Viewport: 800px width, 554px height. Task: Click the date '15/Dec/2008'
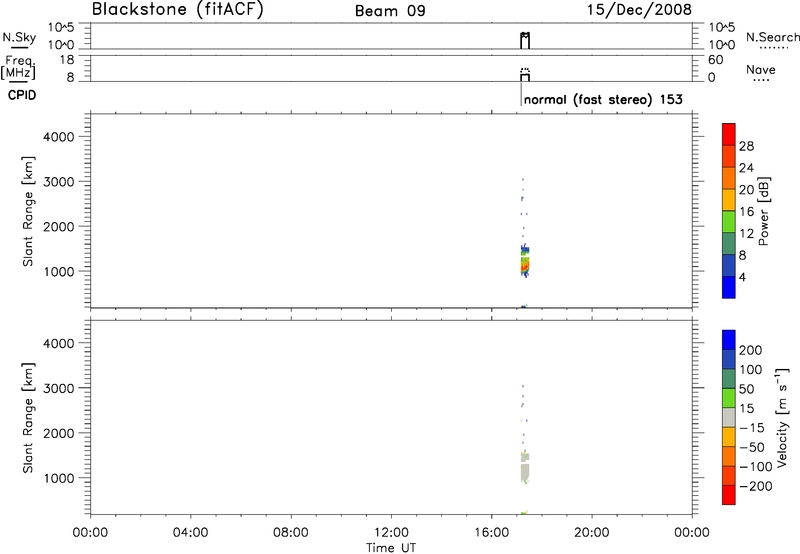click(x=639, y=9)
